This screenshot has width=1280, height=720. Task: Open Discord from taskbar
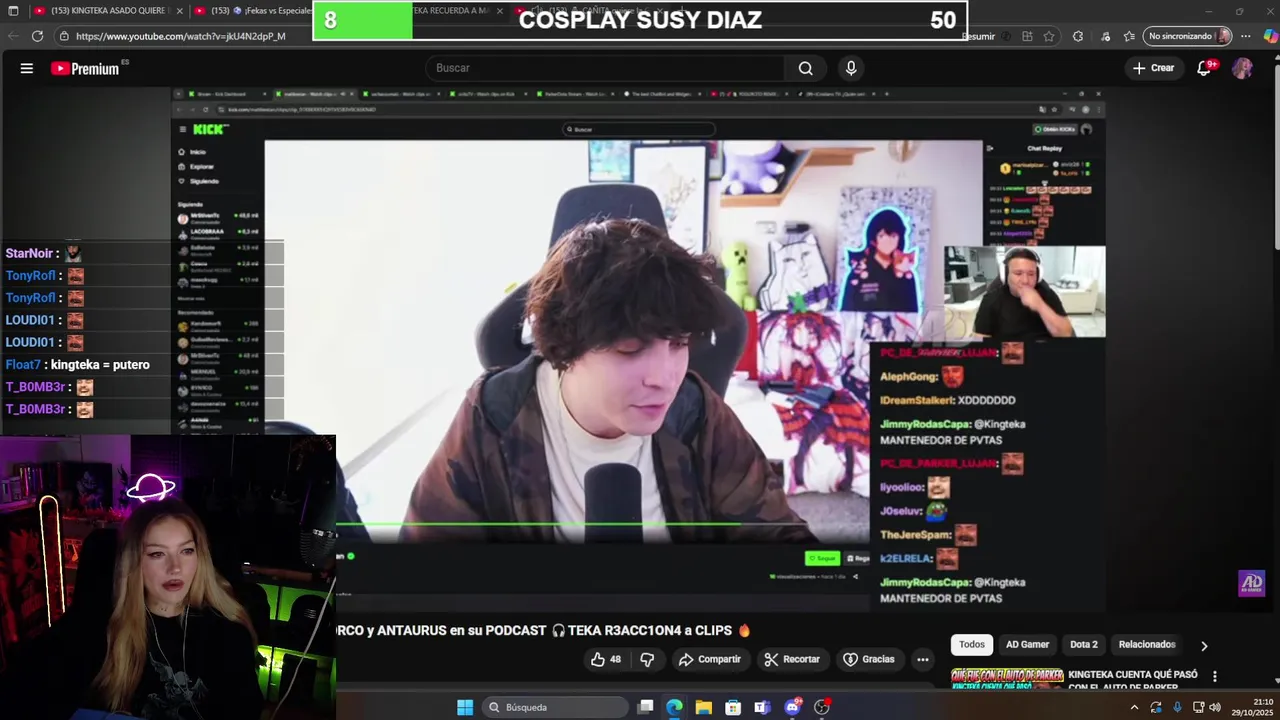pos(792,707)
